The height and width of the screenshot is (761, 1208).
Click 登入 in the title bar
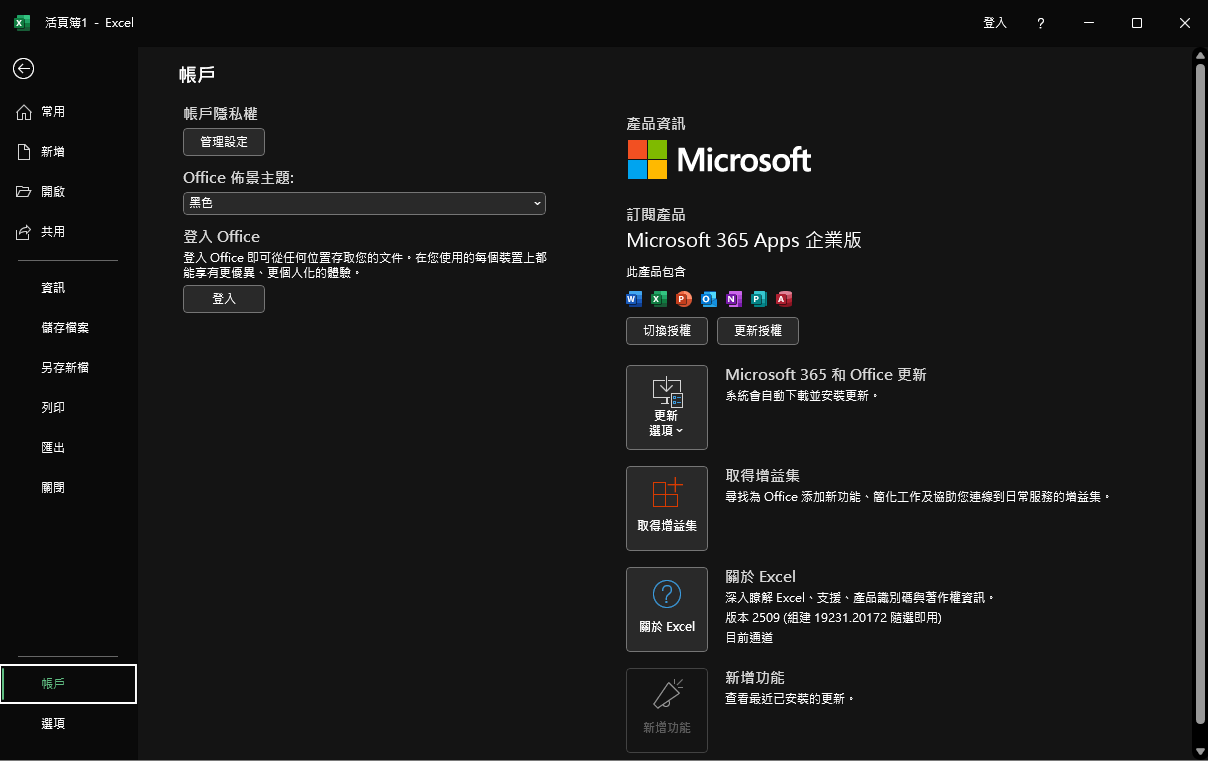click(995, 23)
